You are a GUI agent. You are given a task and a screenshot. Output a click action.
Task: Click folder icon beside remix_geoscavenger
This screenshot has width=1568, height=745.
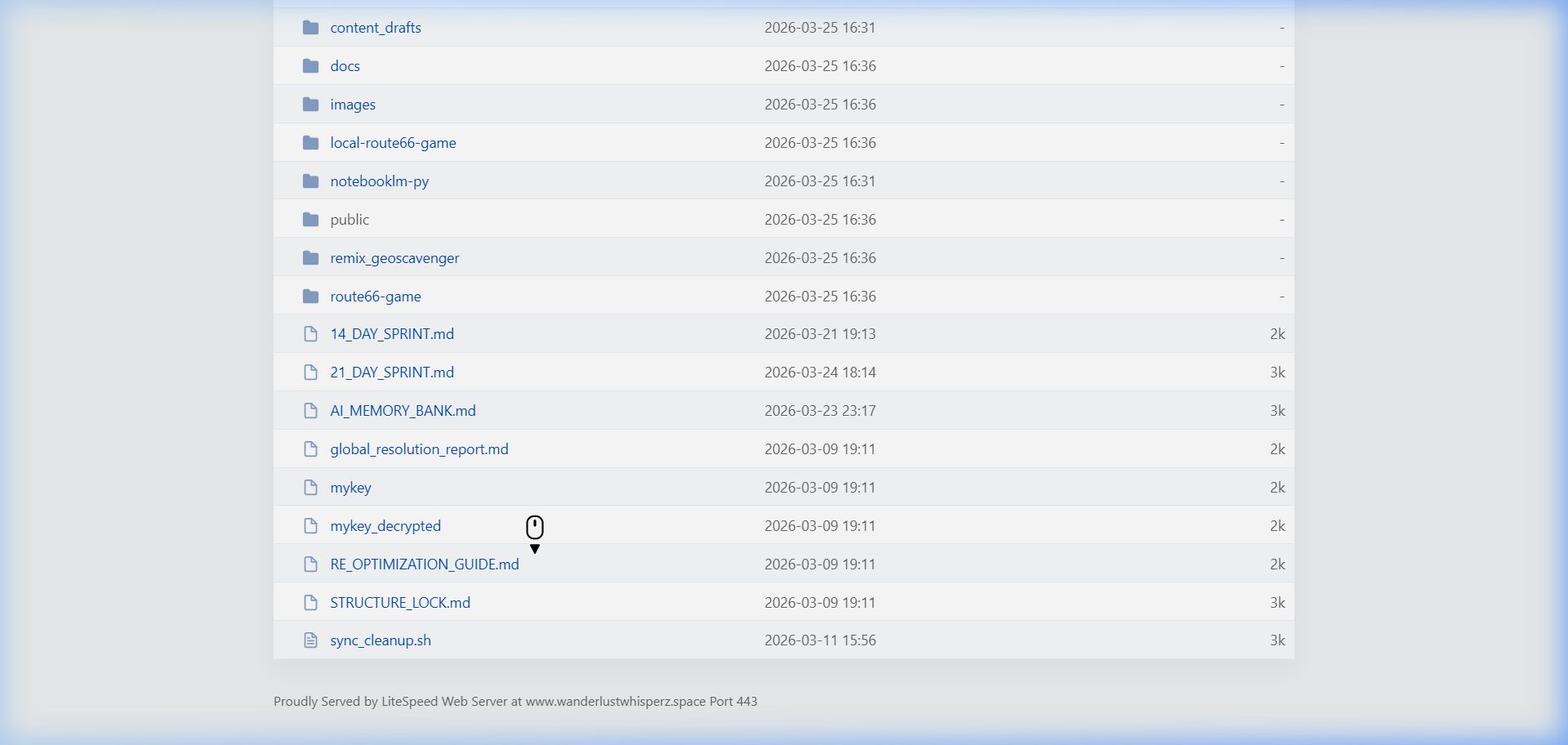(x=310, y=258)
